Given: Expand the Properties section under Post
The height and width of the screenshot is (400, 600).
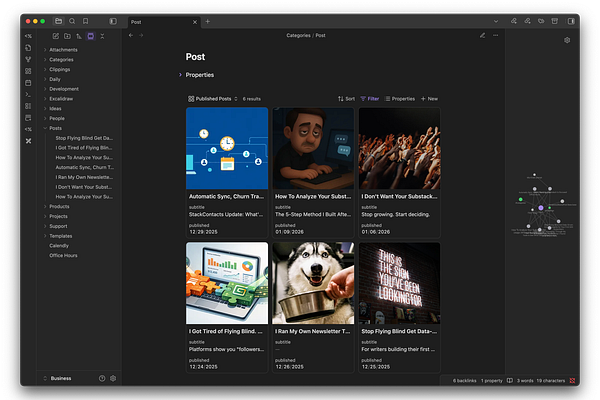Looking at the screenshot, I should pyautogui.click(x=199, y=75).
